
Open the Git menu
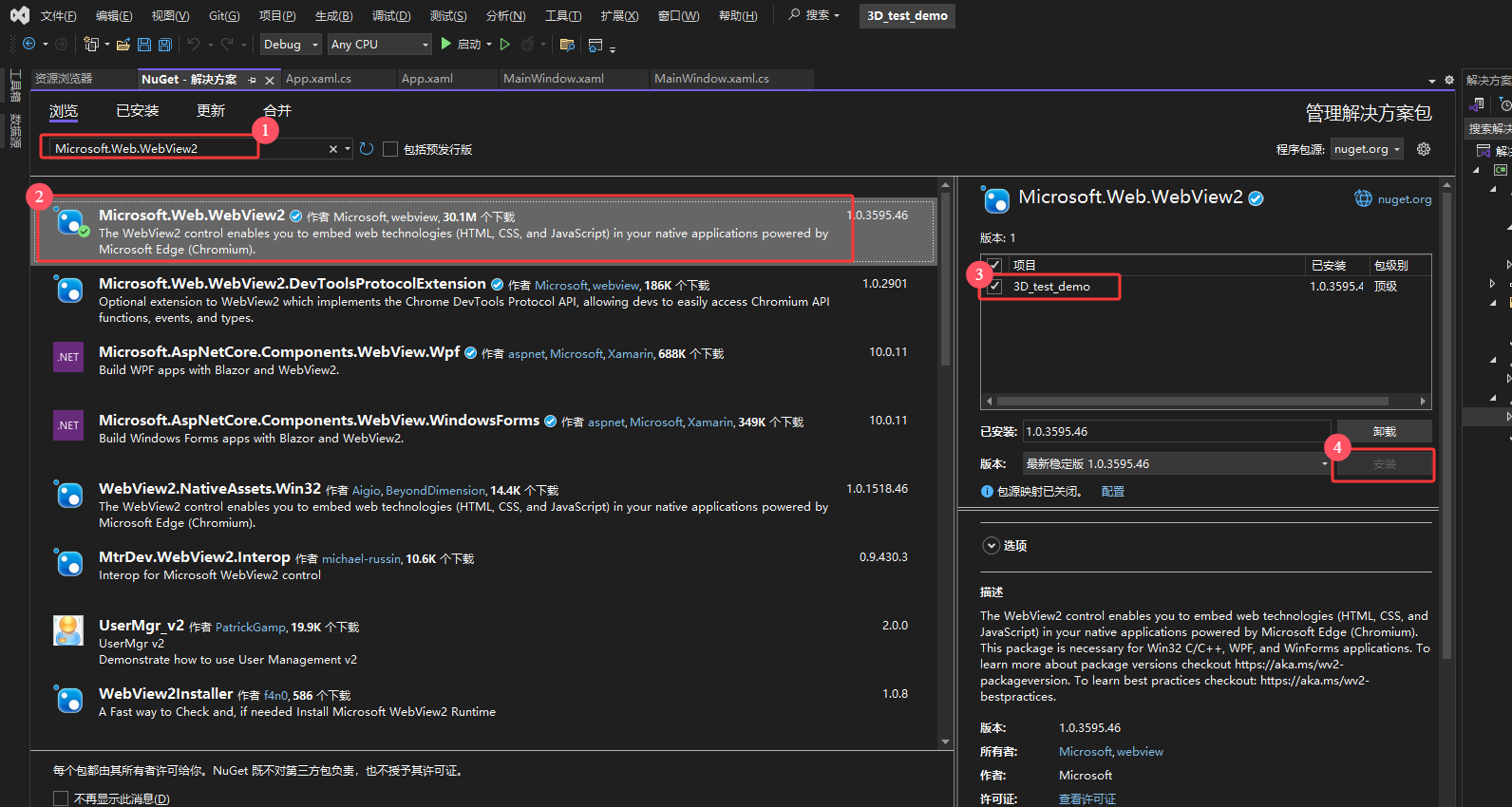click(224, 15)
